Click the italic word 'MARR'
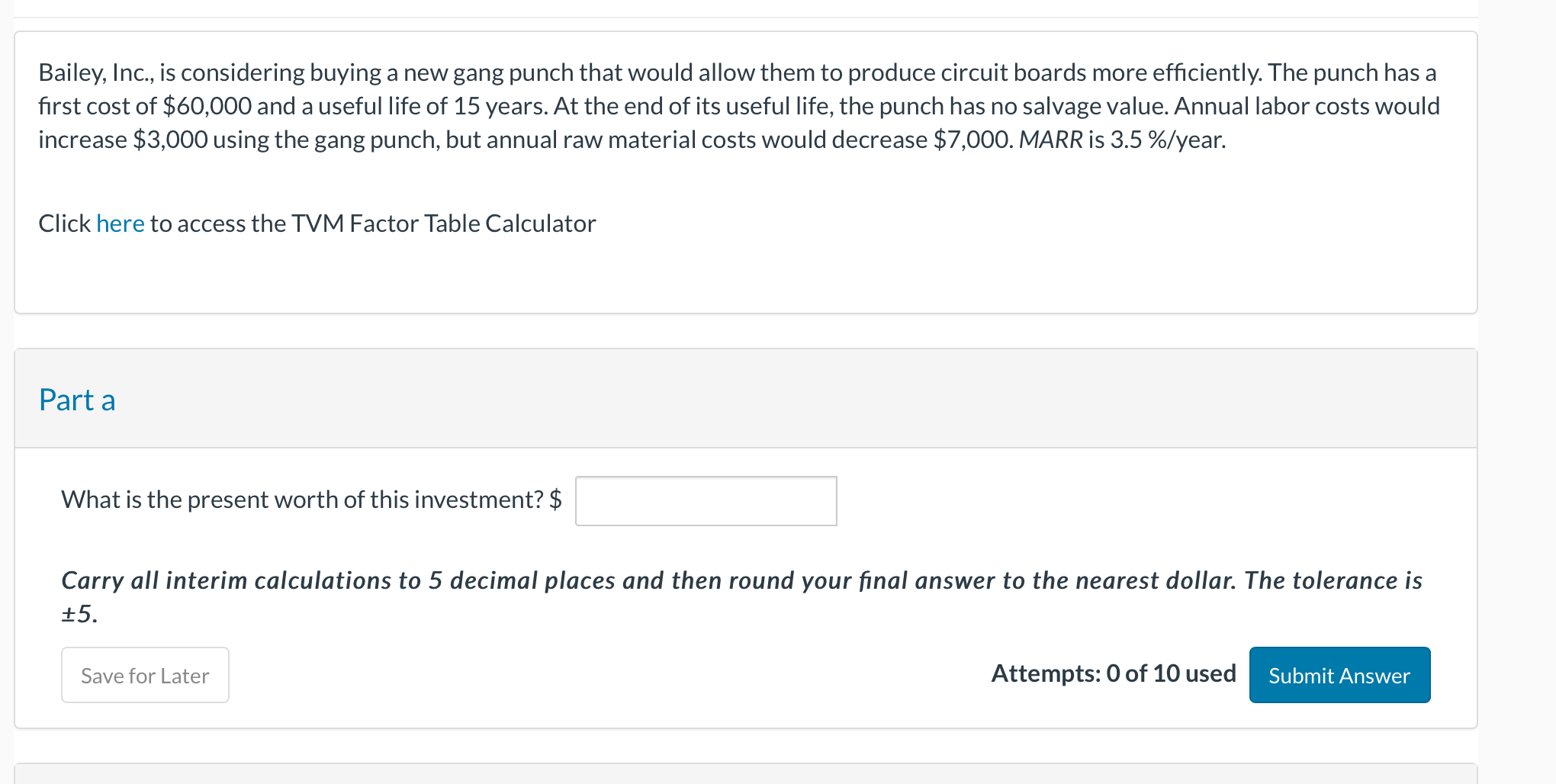 [x=1050, y=140]
